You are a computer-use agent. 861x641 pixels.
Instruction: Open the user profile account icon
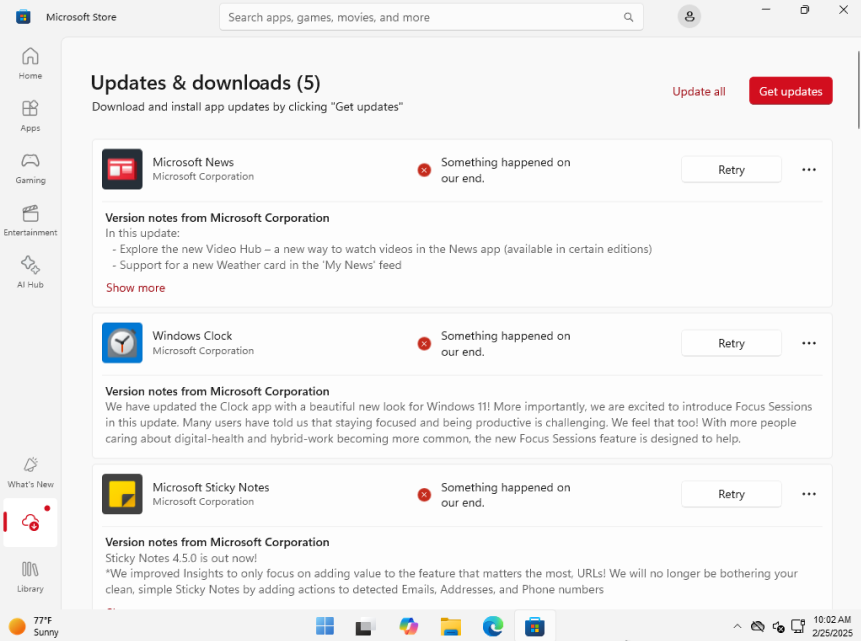click(x=689, y=16)
